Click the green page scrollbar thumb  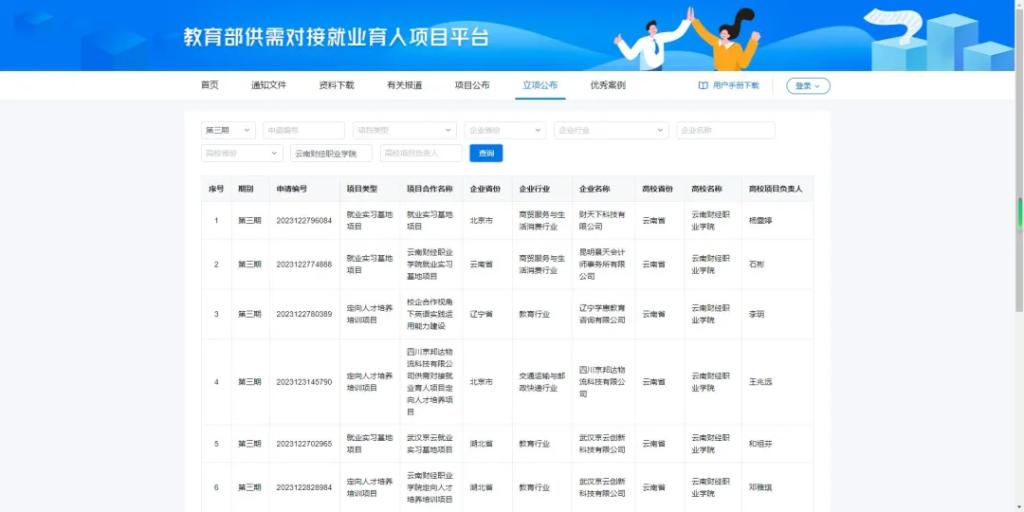coord(1020,212)
